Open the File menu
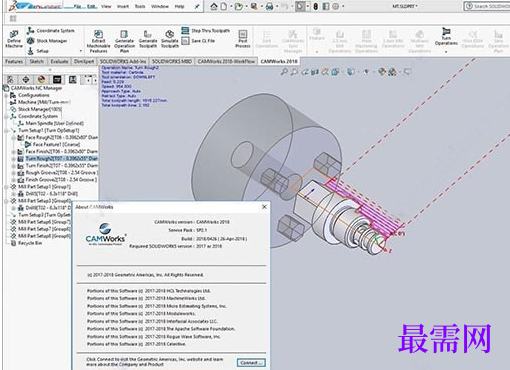510x370 pixels. pos(77,6)
